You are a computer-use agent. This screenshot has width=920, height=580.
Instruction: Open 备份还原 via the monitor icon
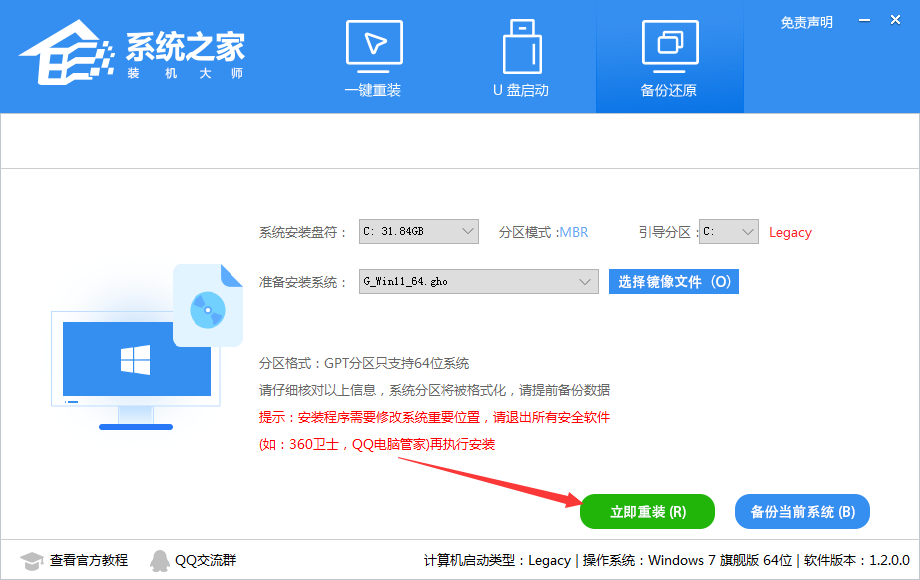click(669, 44)
